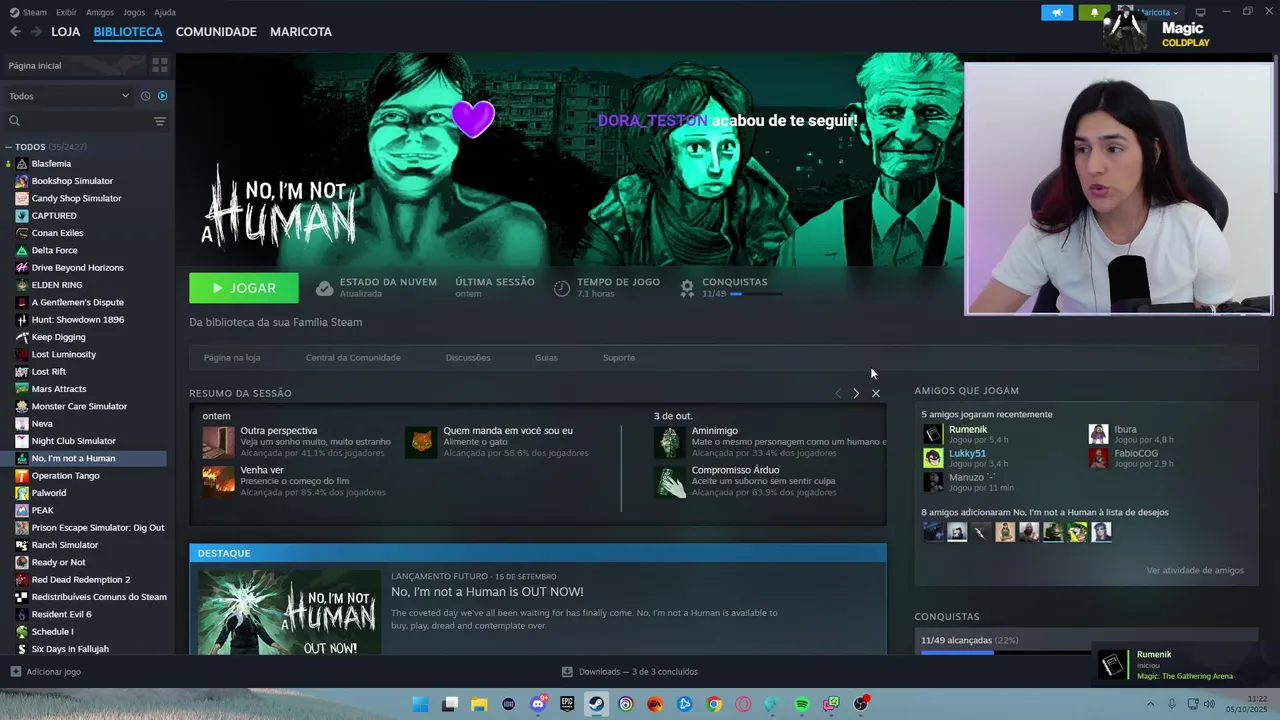Open the Suporte link
The width and height of the screenshot is (1280, 720).
[x=619, y=357]
